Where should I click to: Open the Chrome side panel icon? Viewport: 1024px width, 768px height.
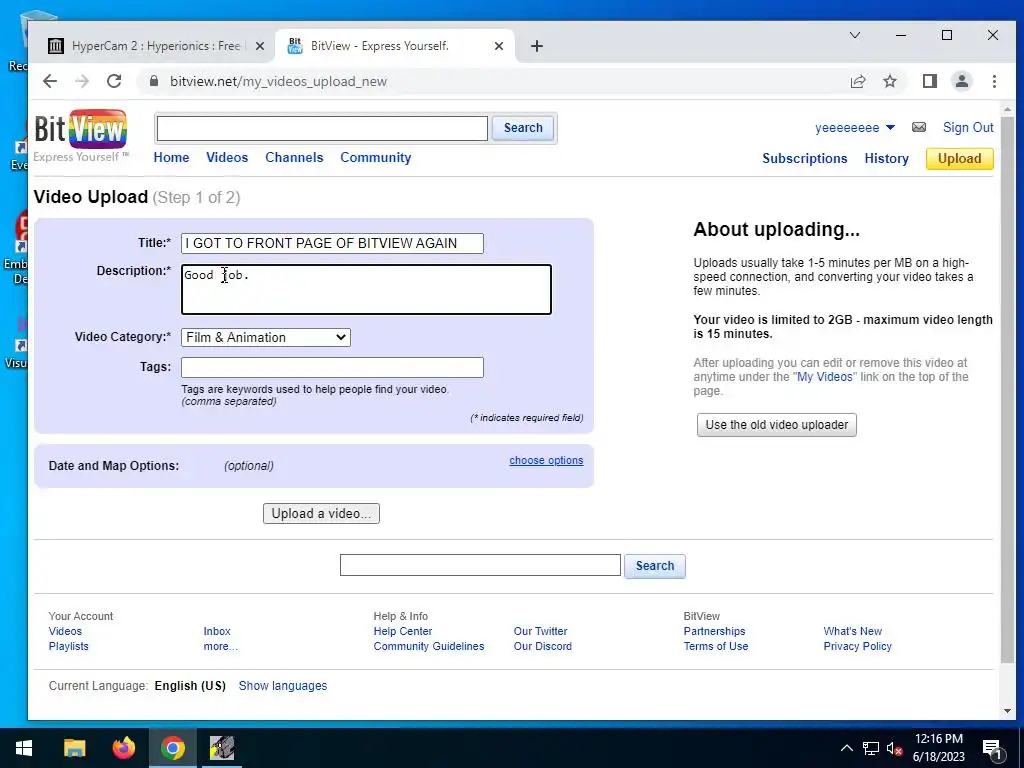[929, 81]
